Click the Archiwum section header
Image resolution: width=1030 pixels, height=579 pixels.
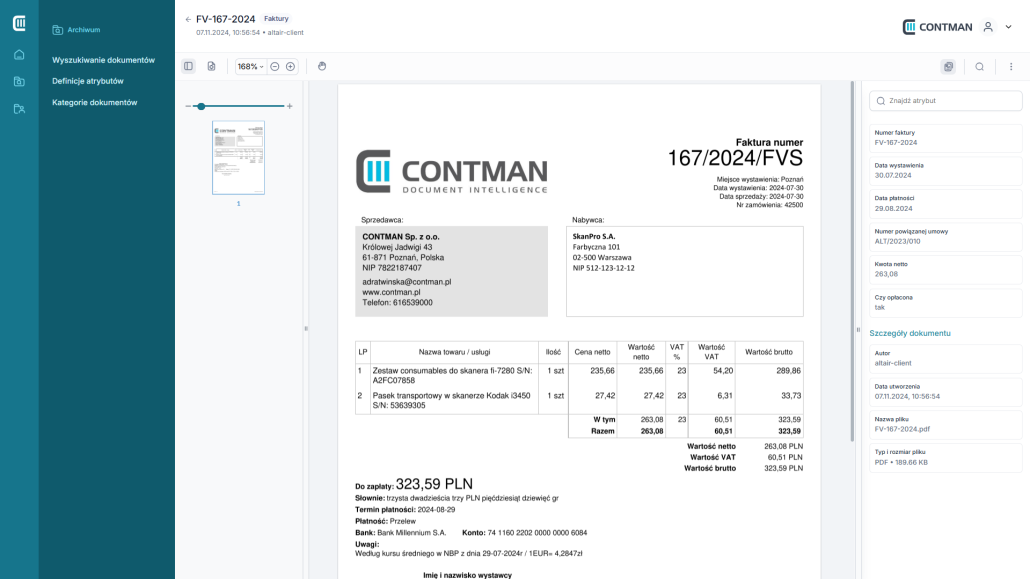point(76,30)
